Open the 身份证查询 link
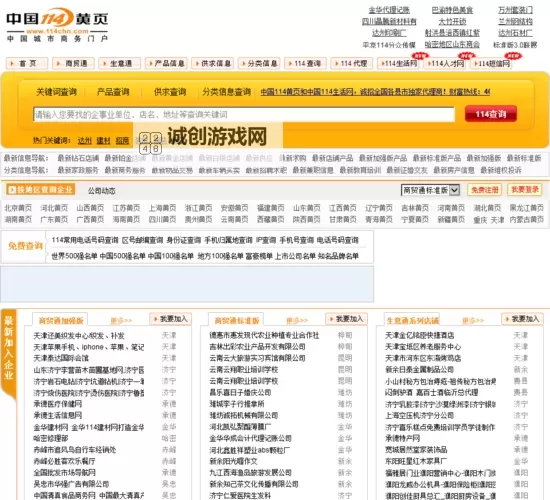 (x=183, y=240)
